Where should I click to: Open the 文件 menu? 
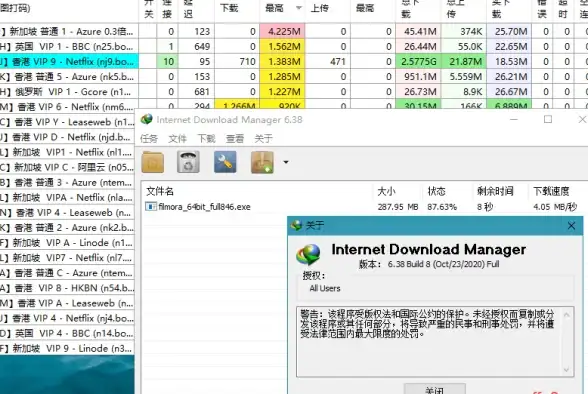click(x=177, y=139)
